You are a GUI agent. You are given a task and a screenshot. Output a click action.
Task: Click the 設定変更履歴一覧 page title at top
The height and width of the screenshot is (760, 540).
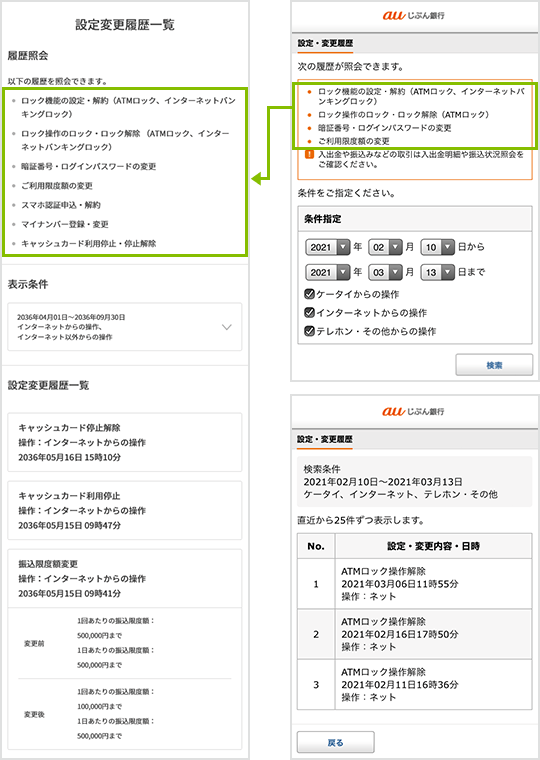(125, 25)
